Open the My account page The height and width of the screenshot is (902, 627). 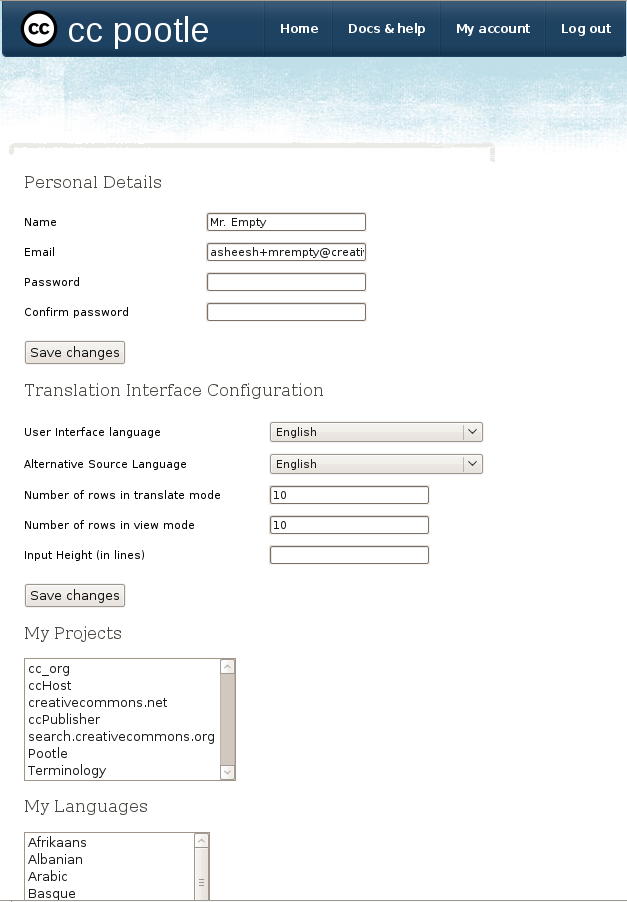(493, 29)
